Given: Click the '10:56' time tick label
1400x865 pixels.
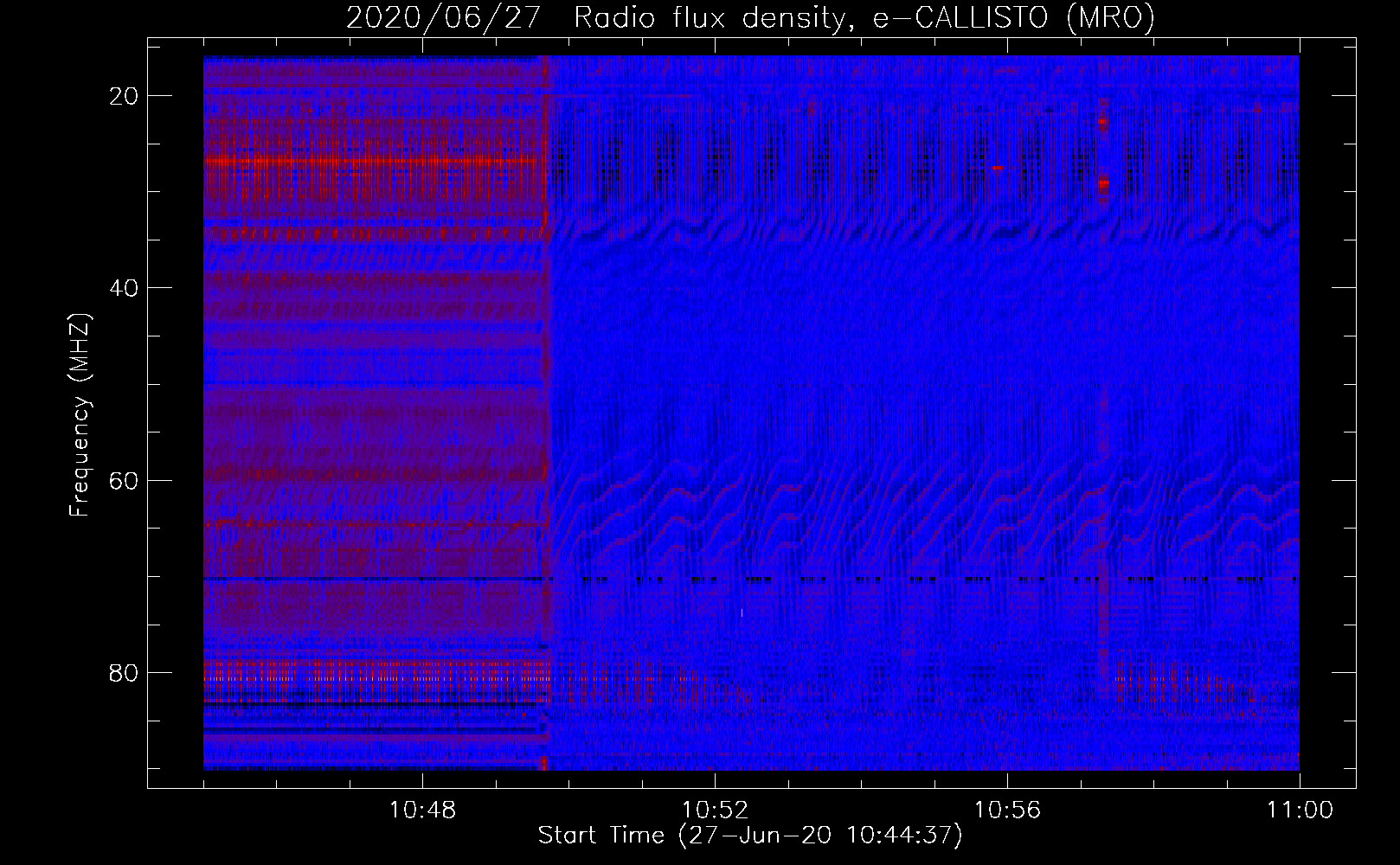Looking at the screenshot, I should [x=1007, y=811].
